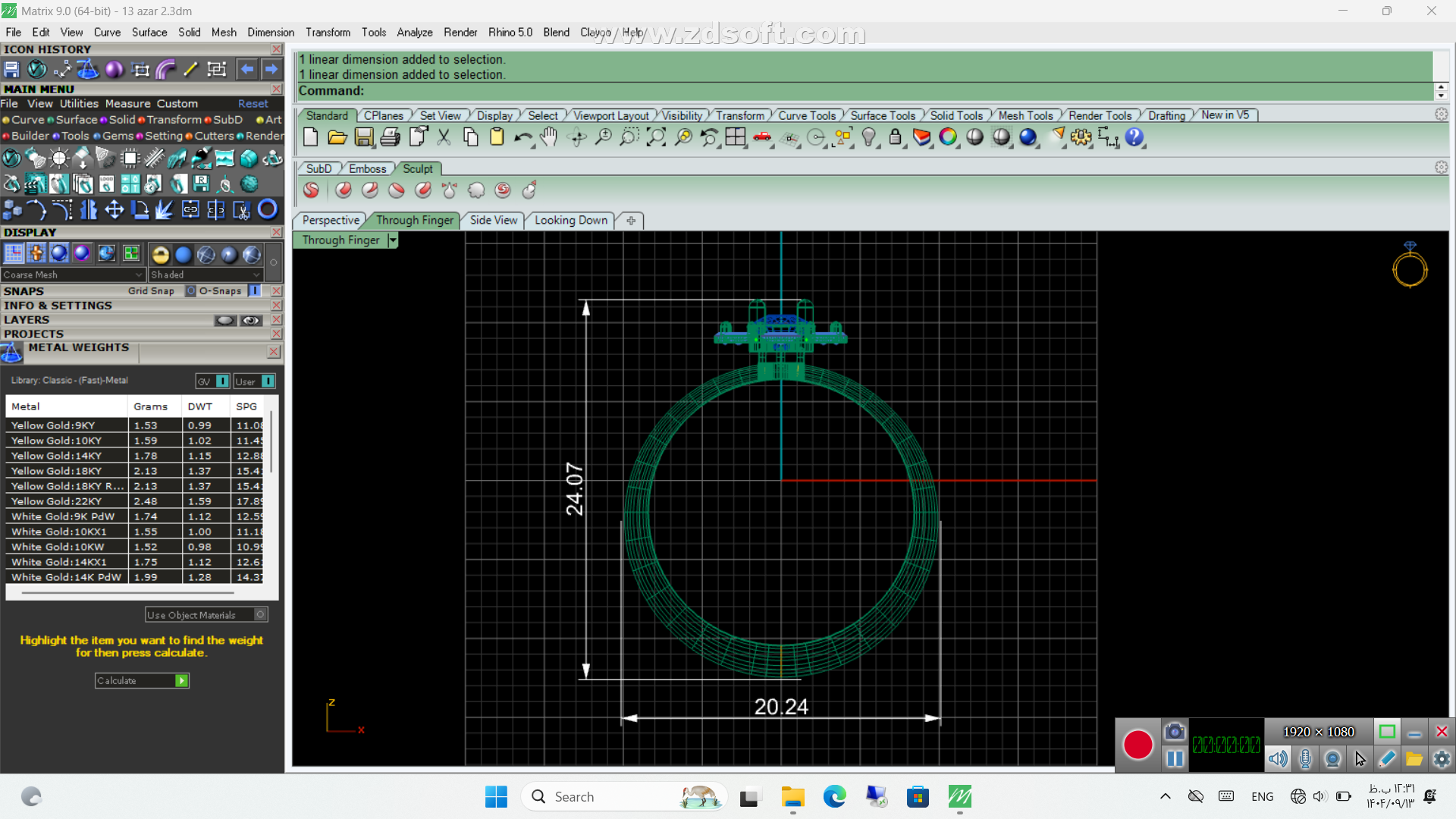Select the gold material sphere swatch
The width and height of the screenshot is (1456, 819).
point(160,255)
